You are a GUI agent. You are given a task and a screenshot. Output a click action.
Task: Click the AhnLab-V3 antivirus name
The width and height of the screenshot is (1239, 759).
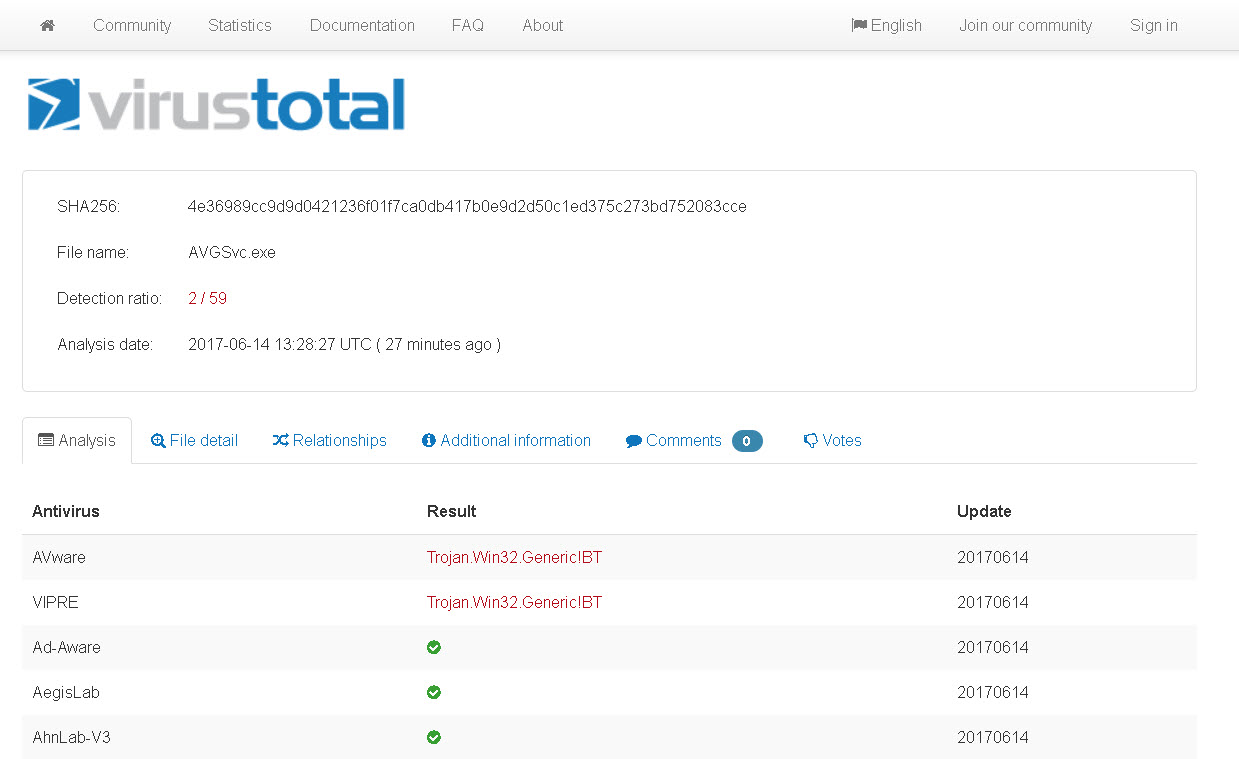point(71,737)
